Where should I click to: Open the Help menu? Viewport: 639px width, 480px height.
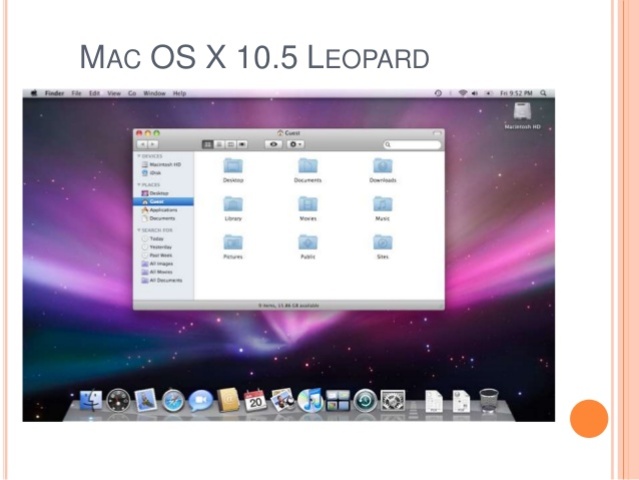(179, 93)
